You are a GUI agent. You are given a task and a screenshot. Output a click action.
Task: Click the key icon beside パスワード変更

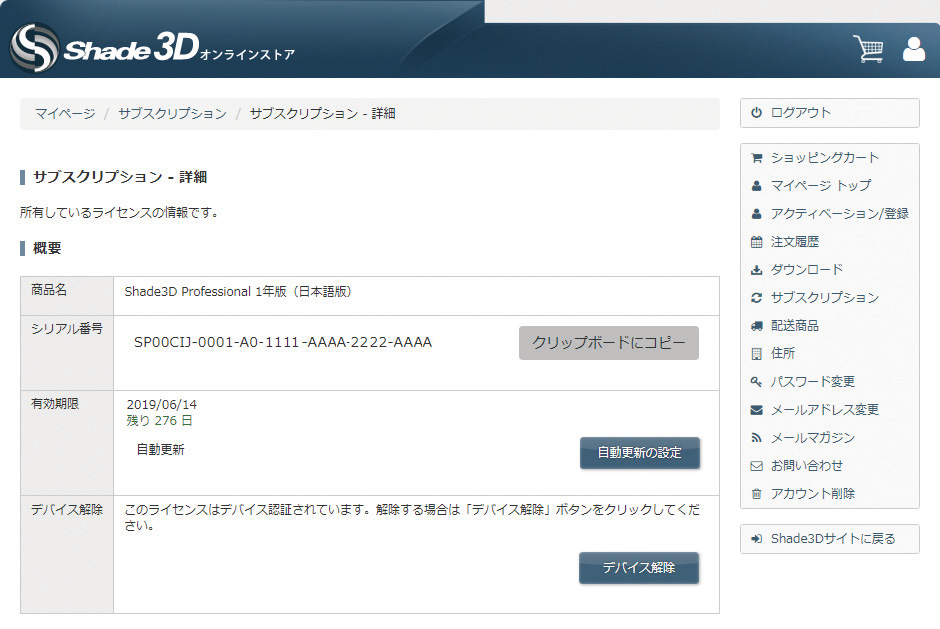click(x=757, y=382)
